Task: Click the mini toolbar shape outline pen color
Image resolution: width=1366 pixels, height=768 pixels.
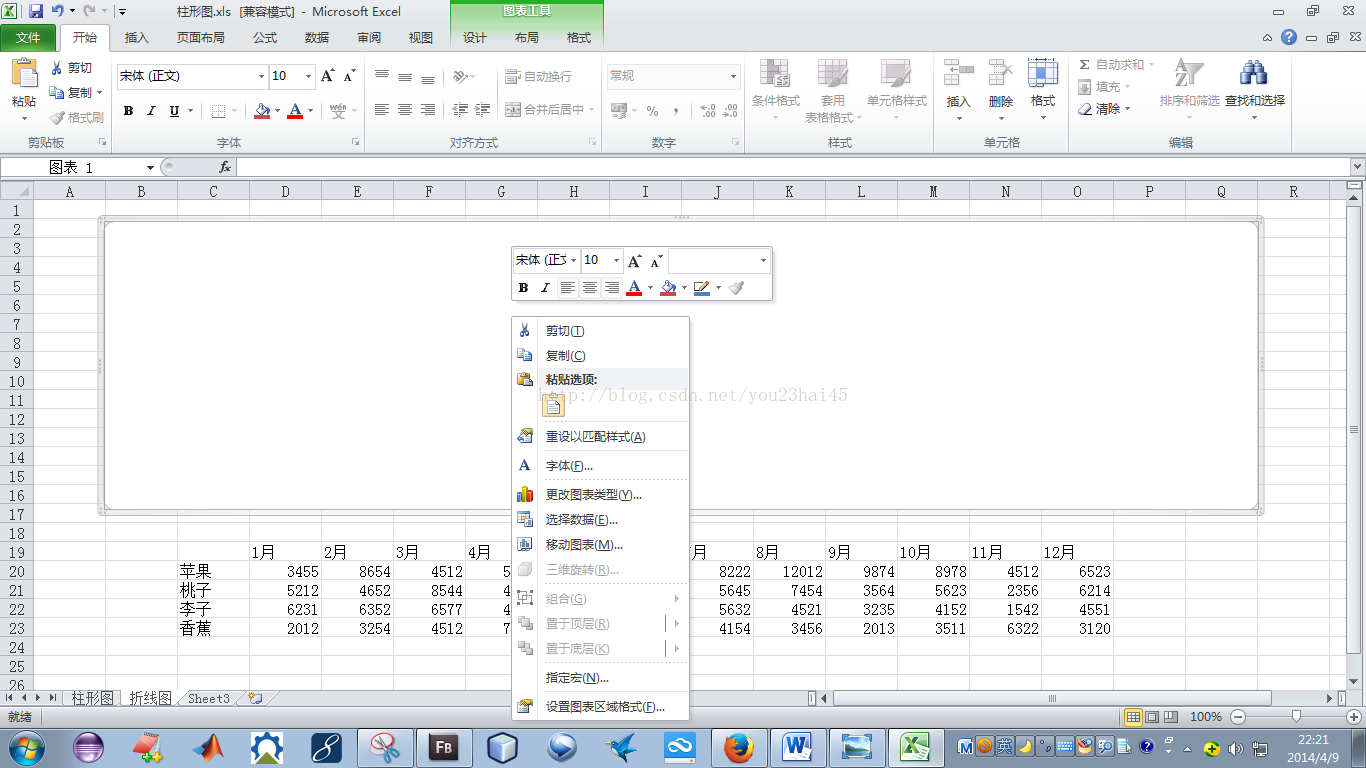Action: (701, 288)
